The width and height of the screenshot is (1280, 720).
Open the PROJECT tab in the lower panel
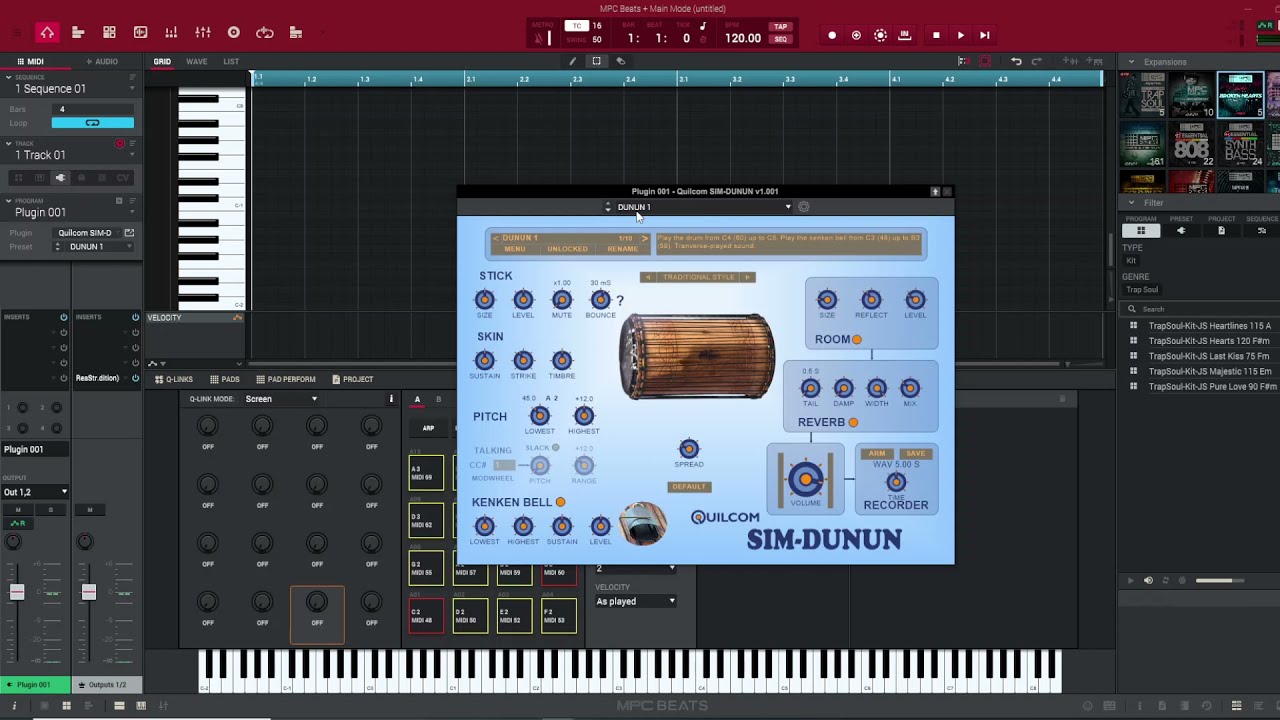pyautogui.click(x=352, y=380)
